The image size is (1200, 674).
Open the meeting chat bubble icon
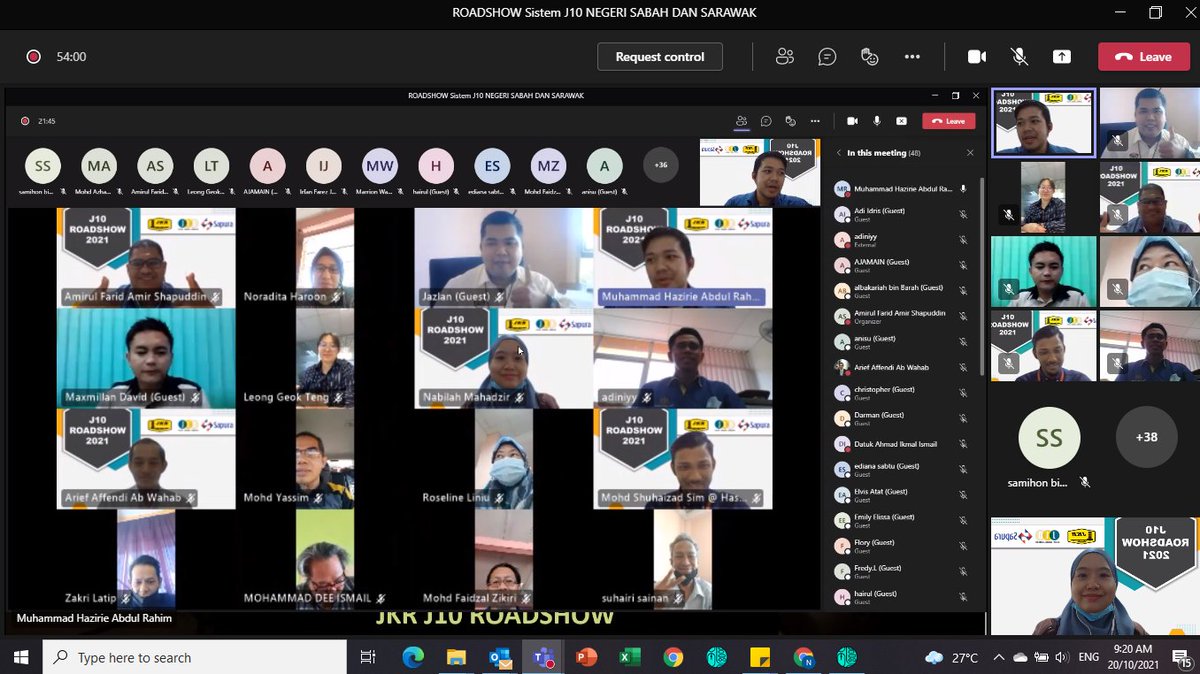pyautogui.click(x=827, y=56)
